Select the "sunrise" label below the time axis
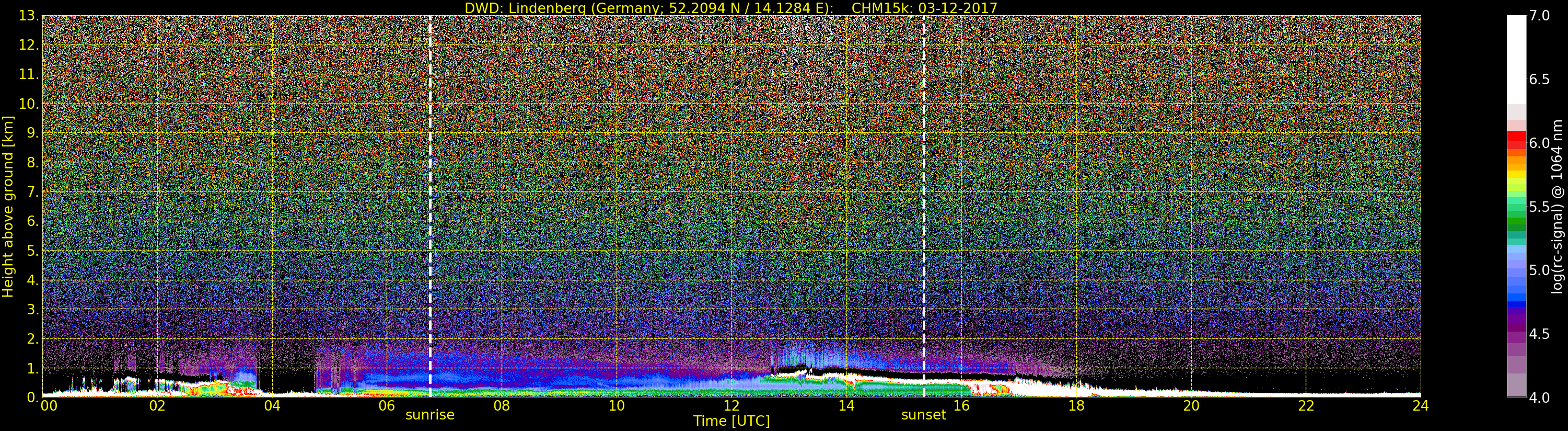Image resolution: width=1568 pixels, height=431 pixels. pos(431,415)
